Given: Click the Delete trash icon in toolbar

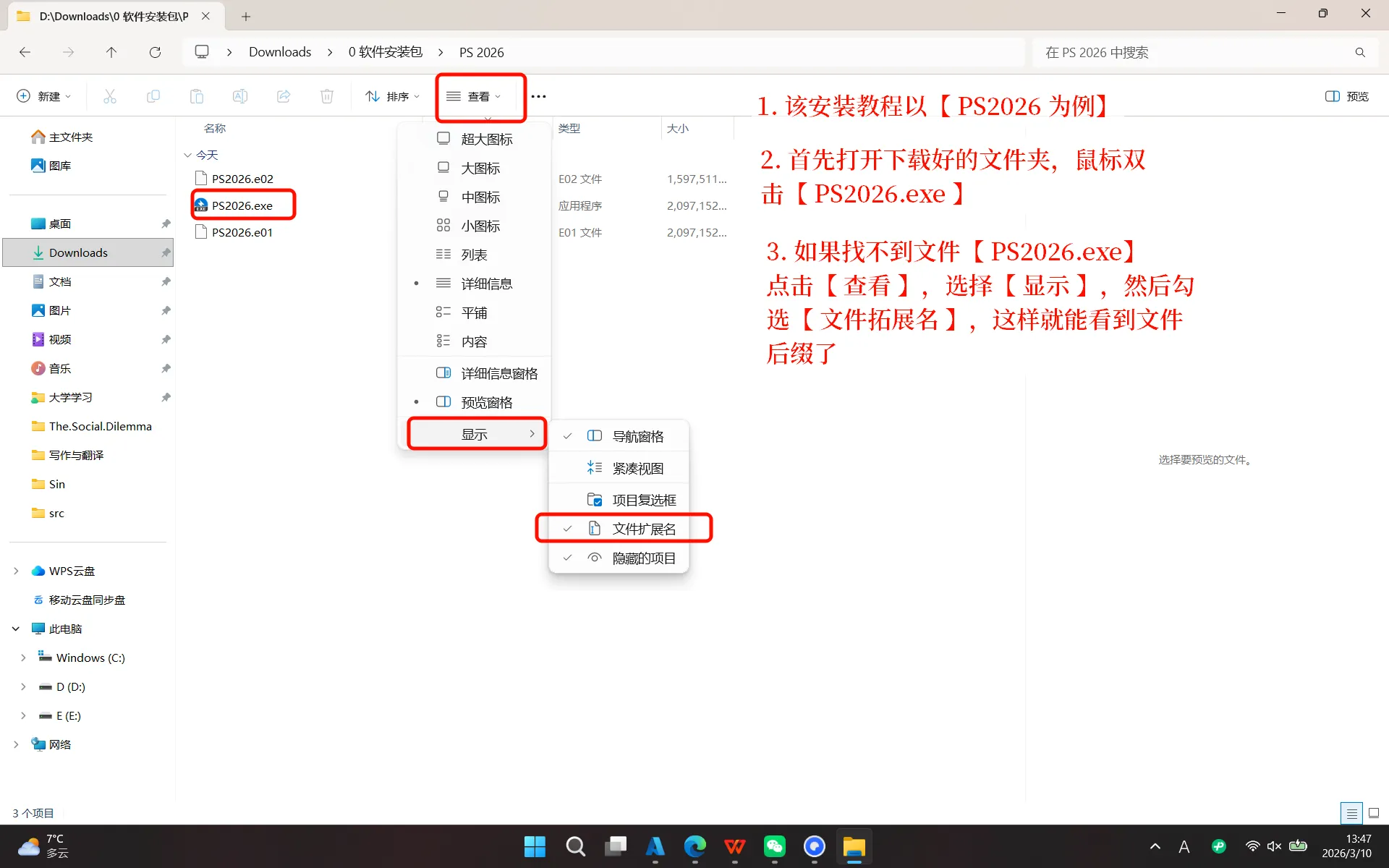Looking at the screenshot, I should pyautogui.click(x=327, y=96).
